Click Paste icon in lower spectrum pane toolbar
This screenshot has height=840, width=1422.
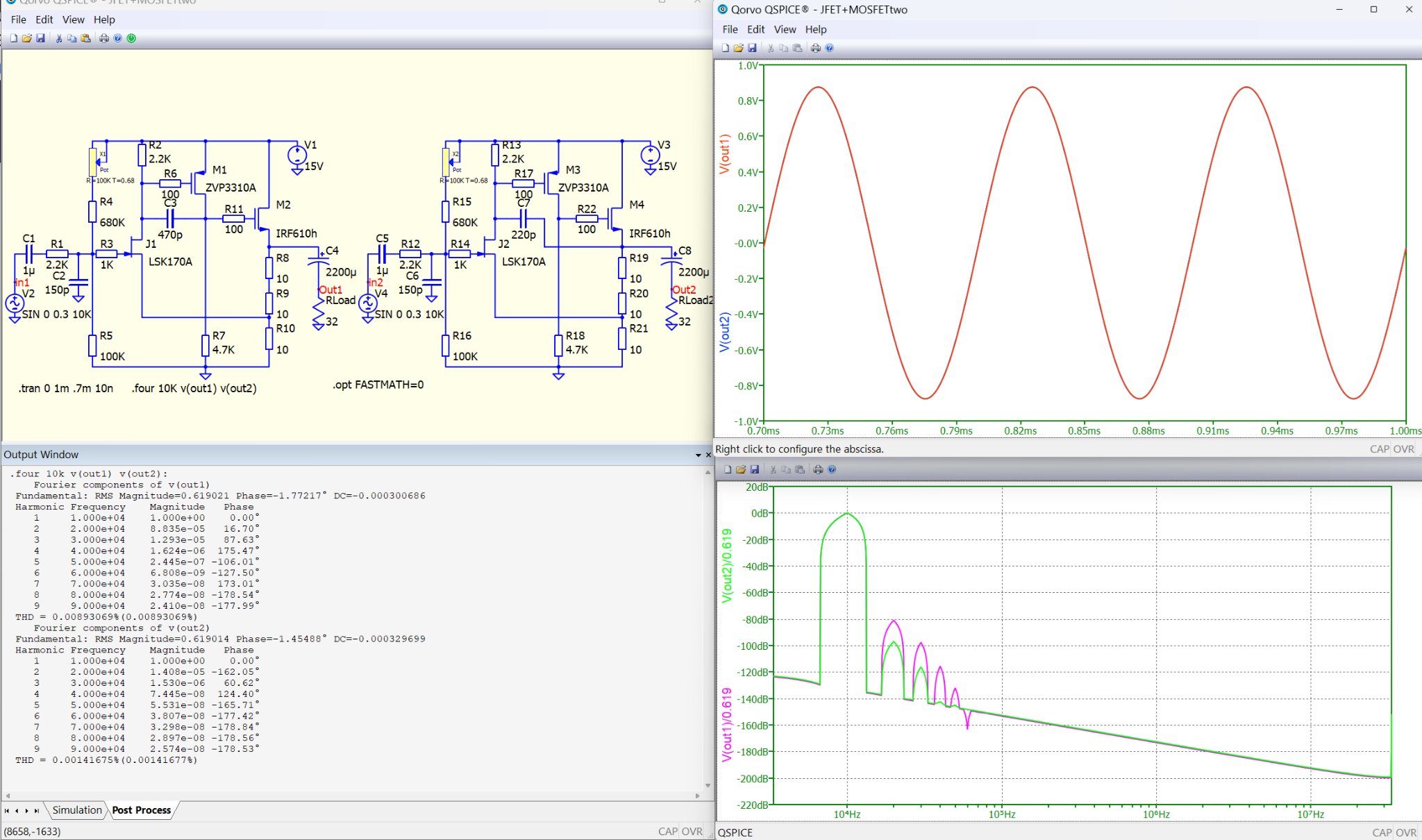click(x=800, y=469)
